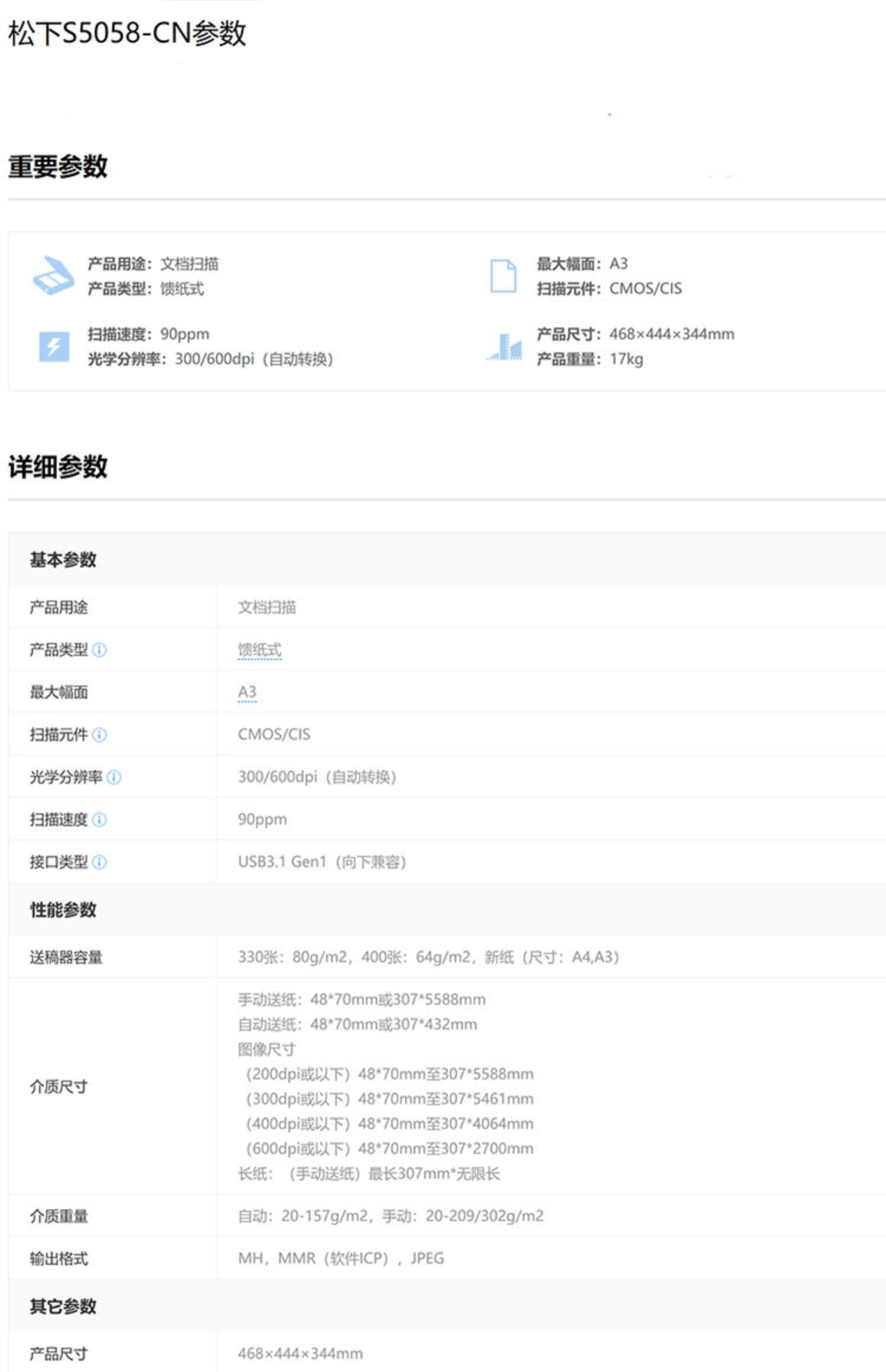Click the CMOS/CIS value in table
Screen dimensions: 886x1372
click(273, 734)
